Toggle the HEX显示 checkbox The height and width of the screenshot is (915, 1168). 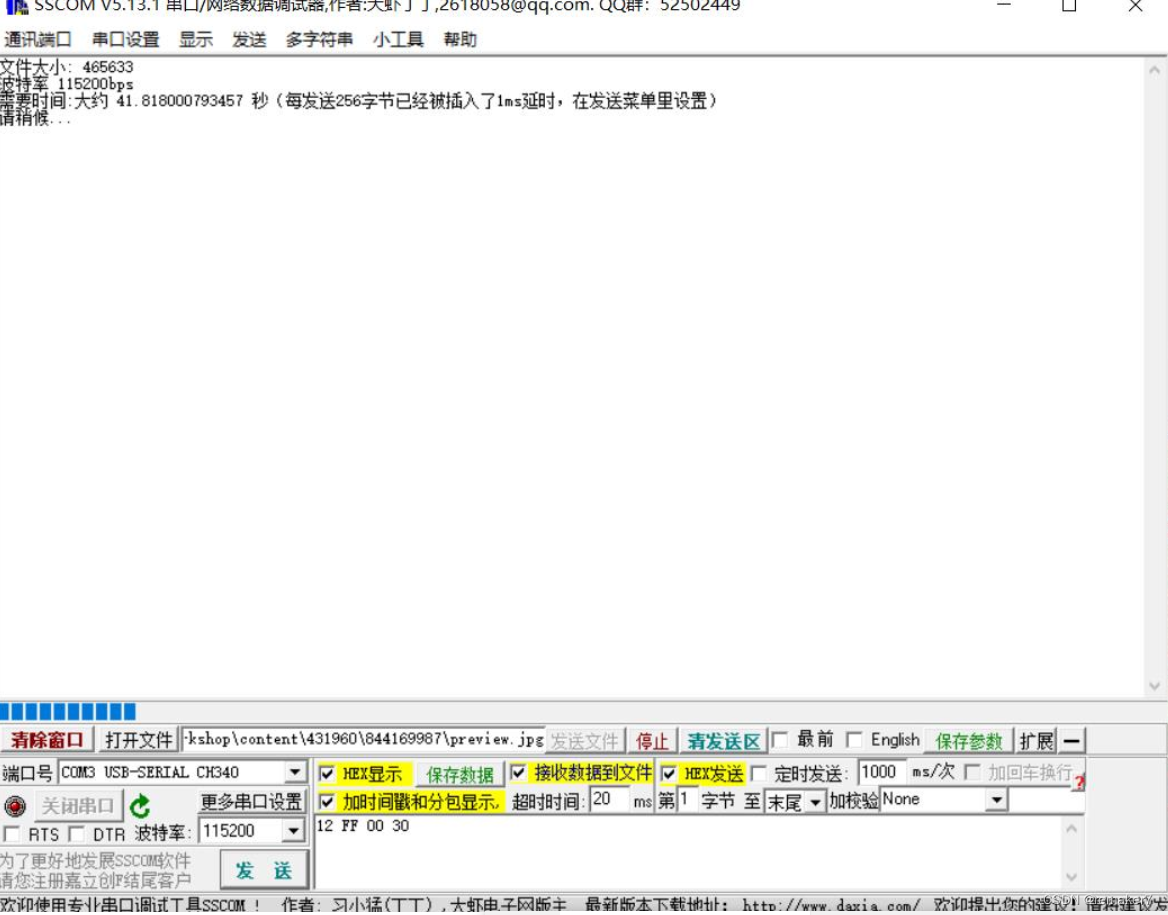pos(326,773)
